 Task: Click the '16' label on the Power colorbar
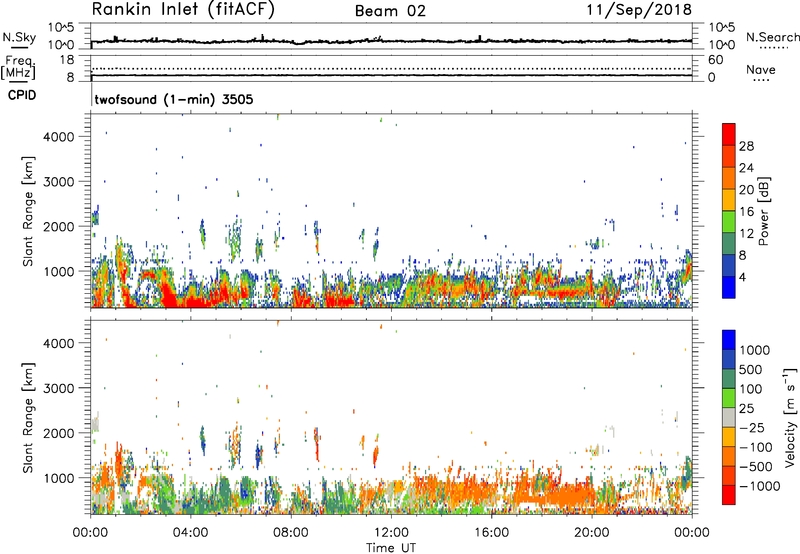(x=746, y=212)
